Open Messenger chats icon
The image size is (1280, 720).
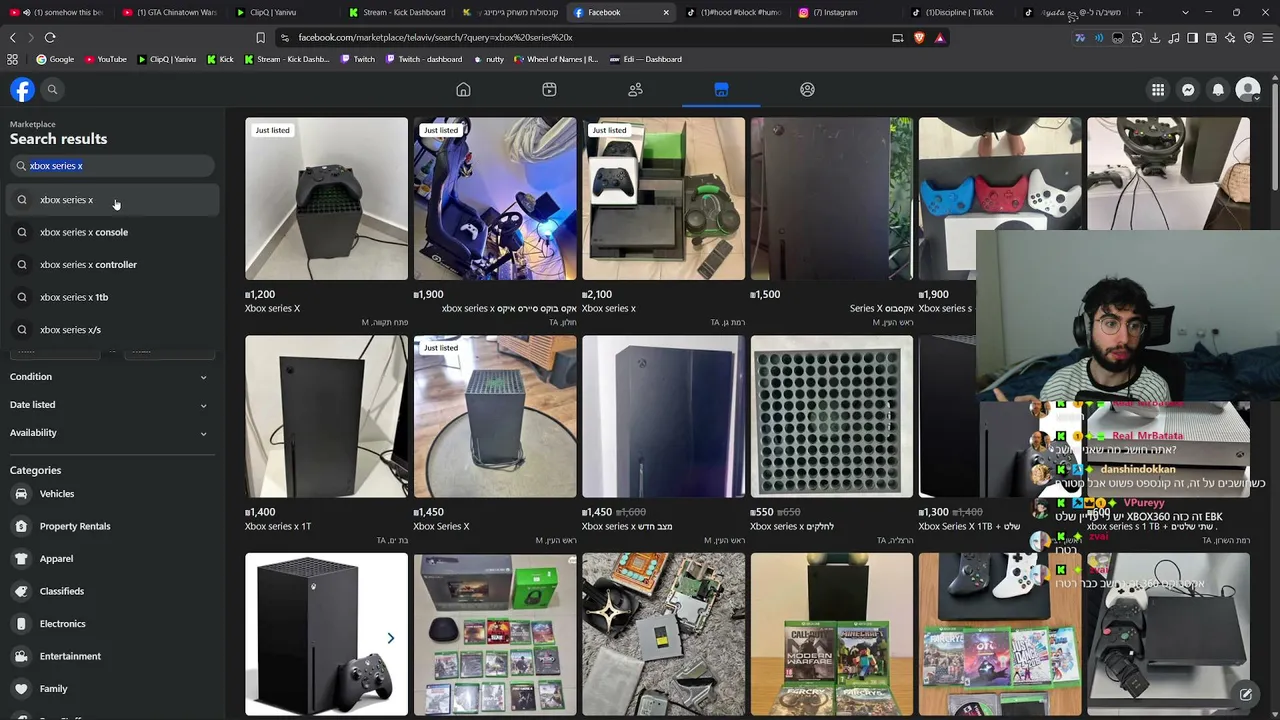(1188, 90)
